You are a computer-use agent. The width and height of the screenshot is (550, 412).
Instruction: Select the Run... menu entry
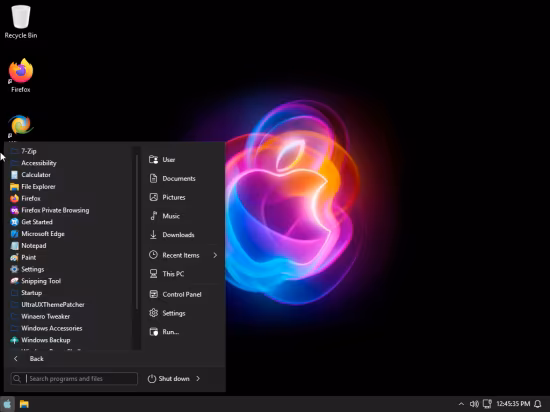pos(183,332)
